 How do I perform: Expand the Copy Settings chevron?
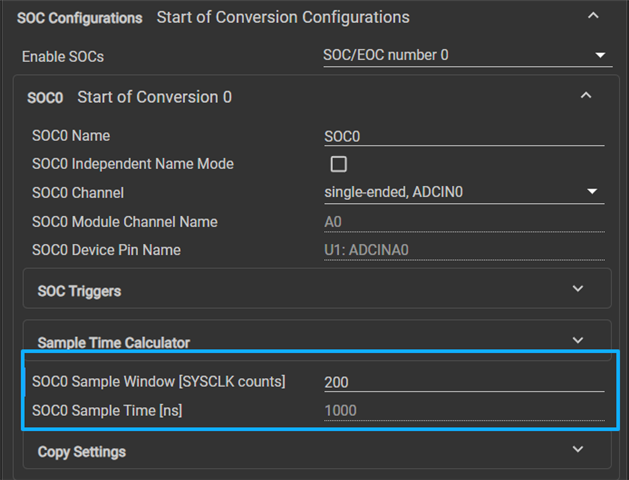578,450
